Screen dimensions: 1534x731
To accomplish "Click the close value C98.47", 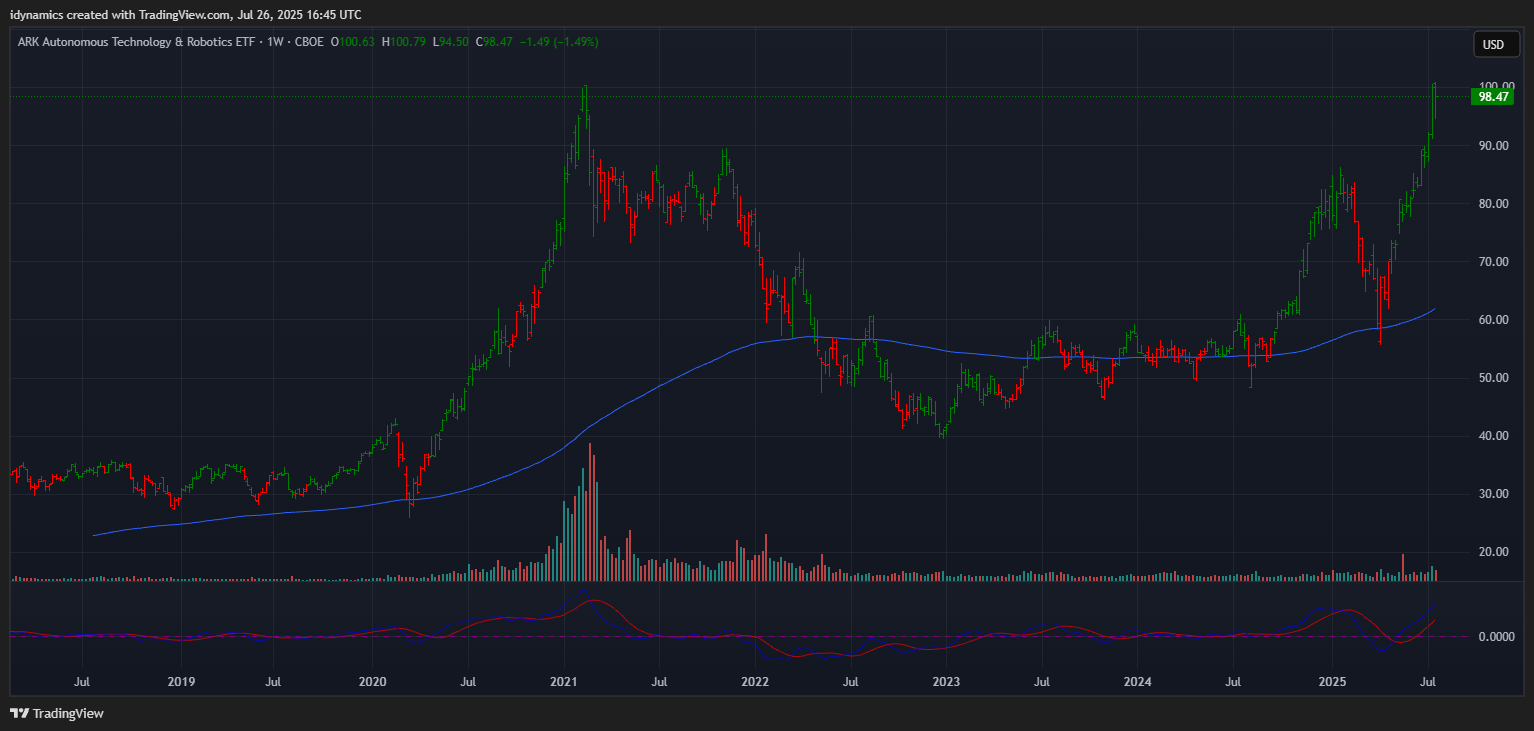I will [x=494, y=42].
